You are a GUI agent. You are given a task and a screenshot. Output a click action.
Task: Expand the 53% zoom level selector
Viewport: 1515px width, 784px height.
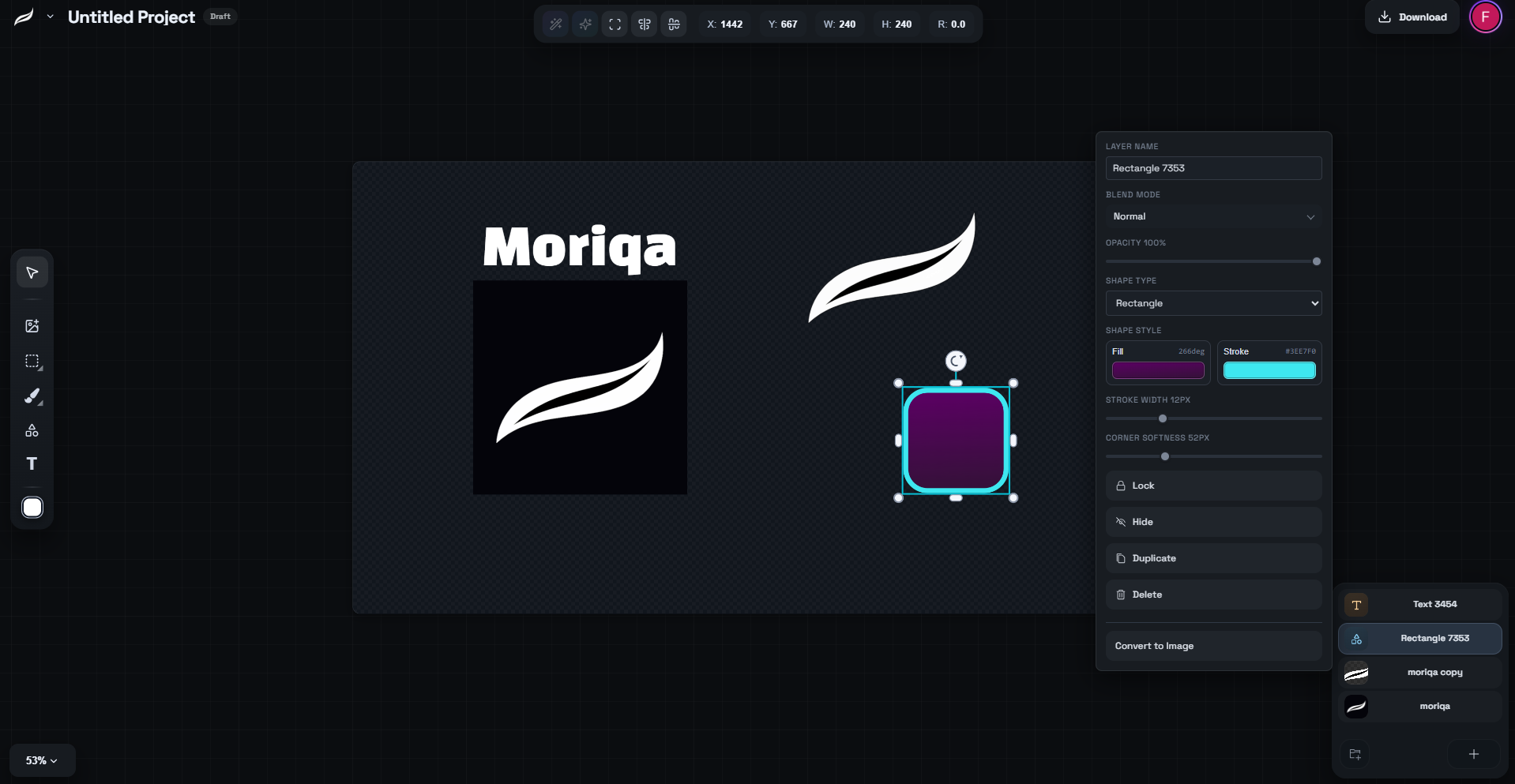click(x=41, y=760)
